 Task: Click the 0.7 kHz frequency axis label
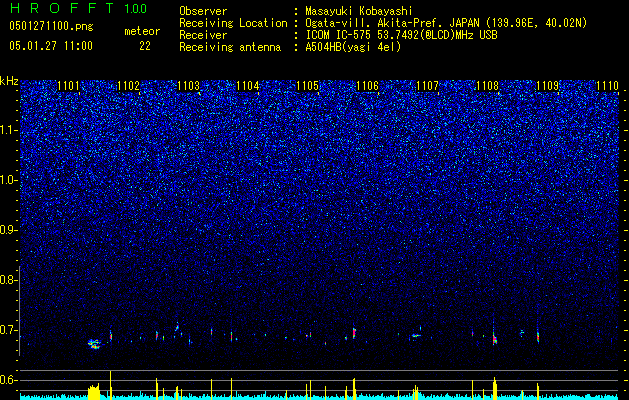[x=8, y=330]
